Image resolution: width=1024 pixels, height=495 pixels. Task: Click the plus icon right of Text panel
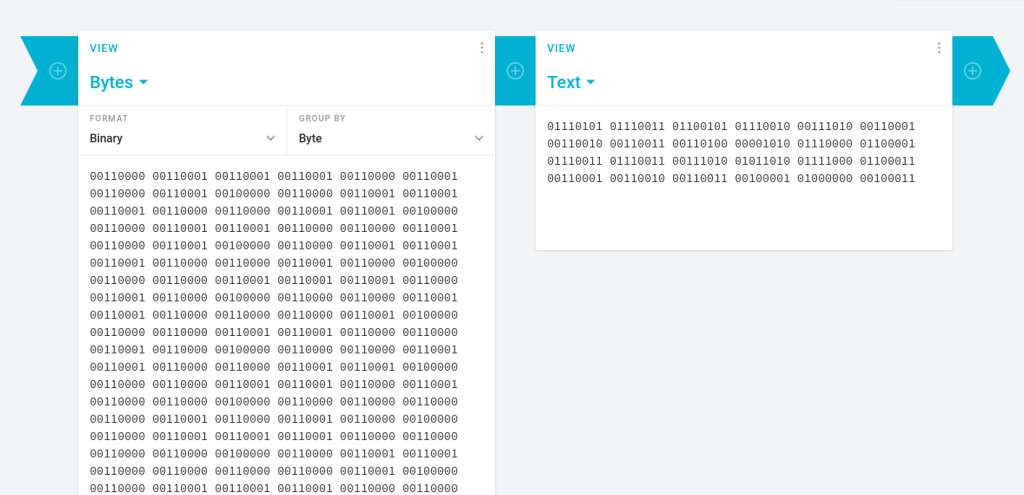pyautogui.click(x=972, y=71)
